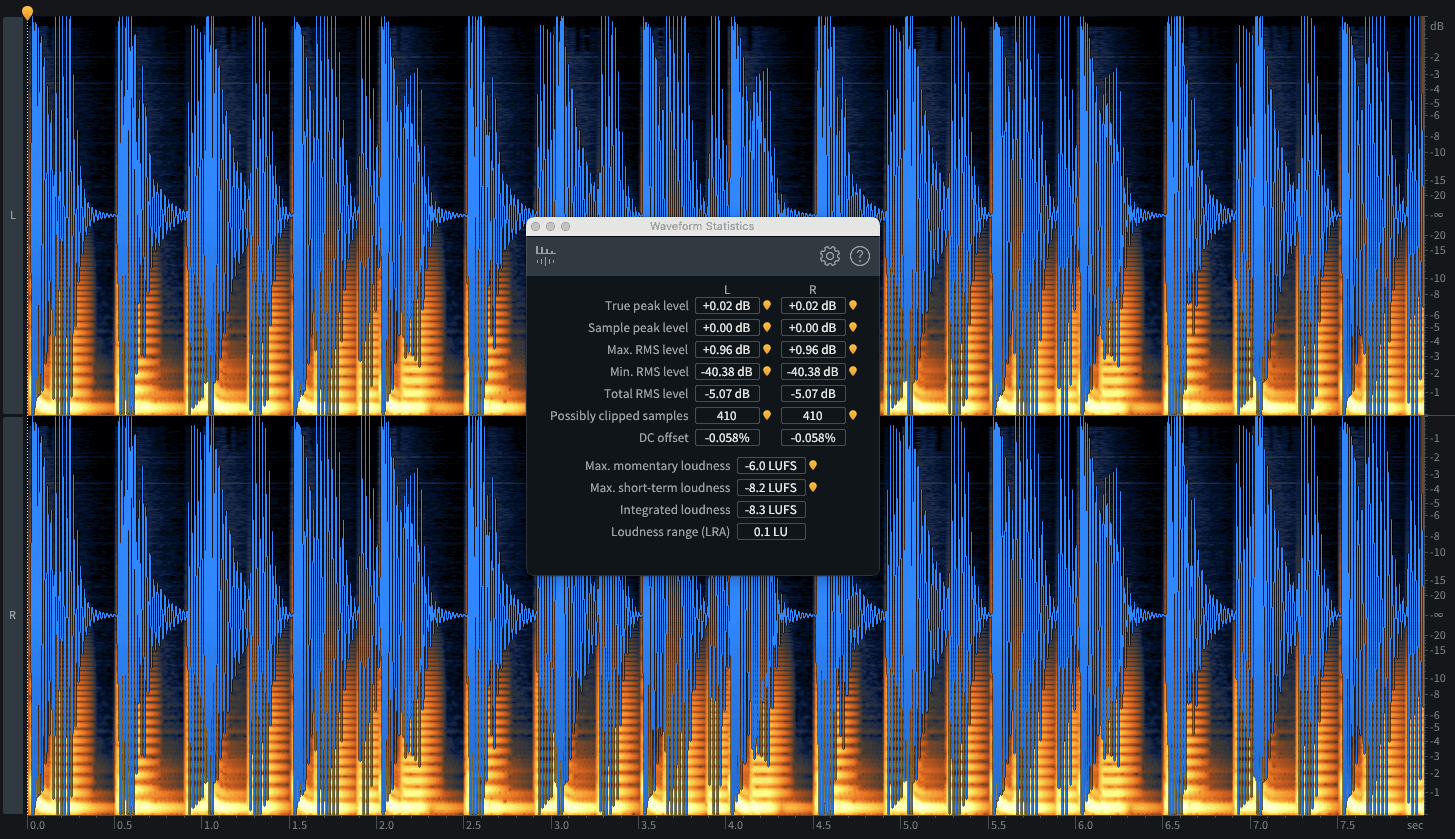Jump to left channel clipped samples marker

click(x=768, y=416)
